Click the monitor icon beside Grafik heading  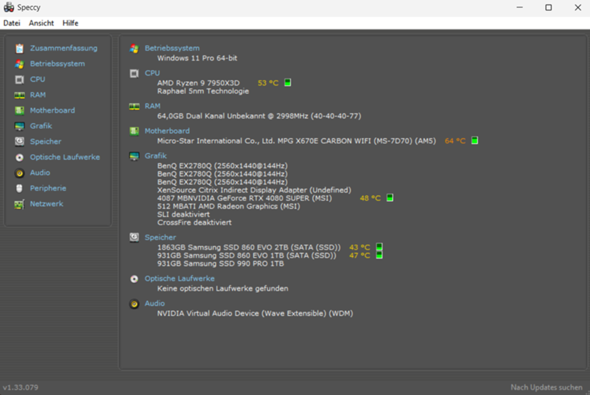point(134,156)
